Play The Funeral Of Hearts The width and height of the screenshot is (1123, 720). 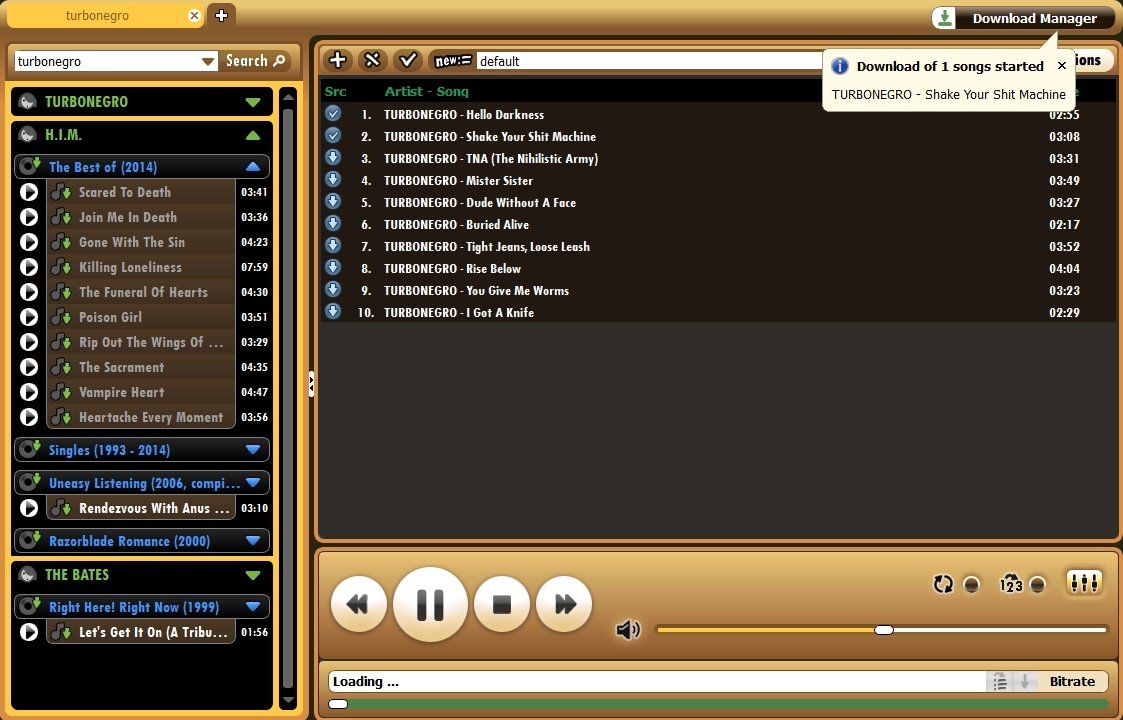(29, 292)
